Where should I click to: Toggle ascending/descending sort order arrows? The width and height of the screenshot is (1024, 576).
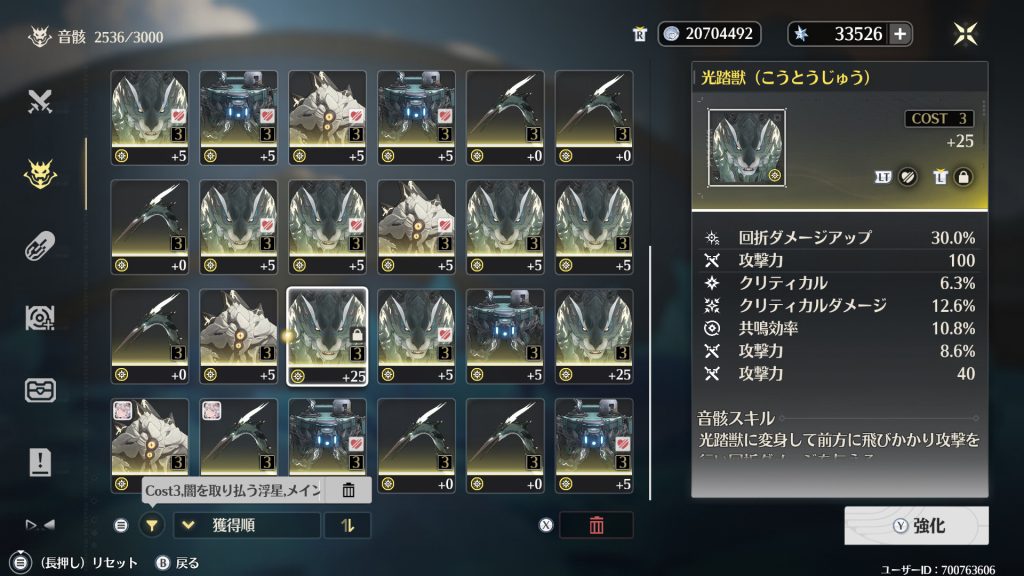point(347,525)
